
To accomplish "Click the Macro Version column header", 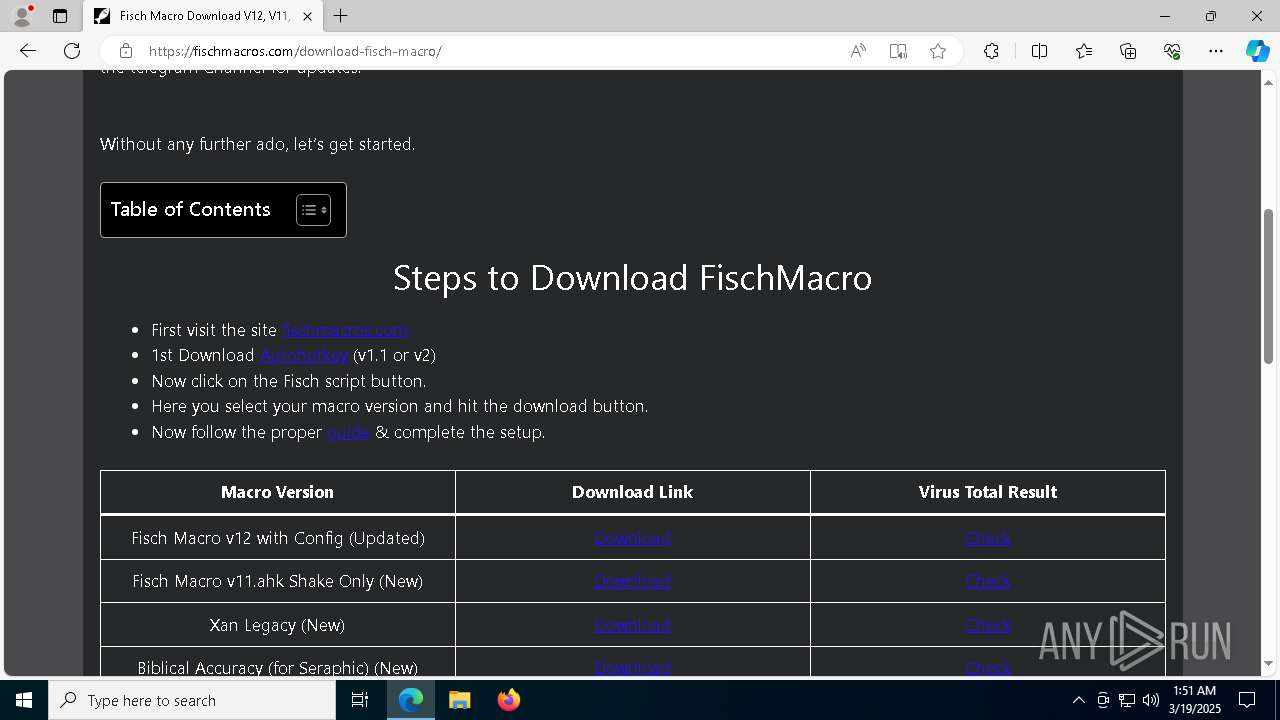I will (277, 492).
